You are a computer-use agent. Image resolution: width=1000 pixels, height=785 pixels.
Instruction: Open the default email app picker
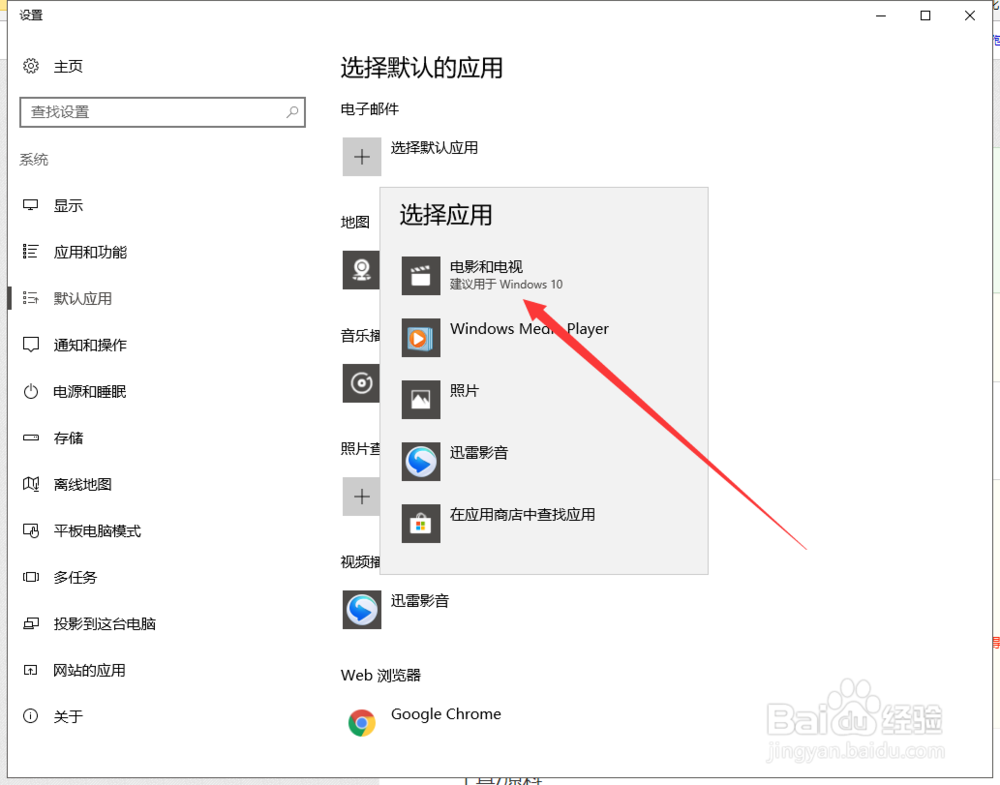pos(361,156)
